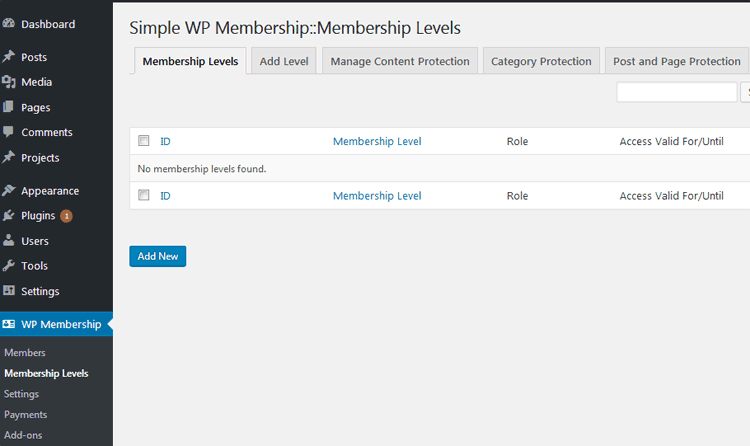Click the Appearance paintbrush icon
Viewport: 750px width, 446px height.
[8, 190]
